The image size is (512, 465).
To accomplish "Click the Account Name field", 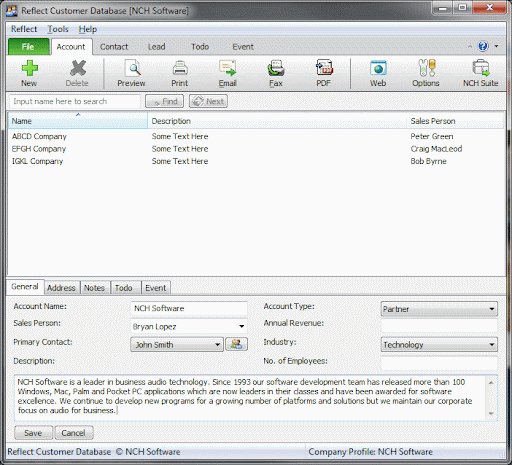I will (x=189, y=308).
